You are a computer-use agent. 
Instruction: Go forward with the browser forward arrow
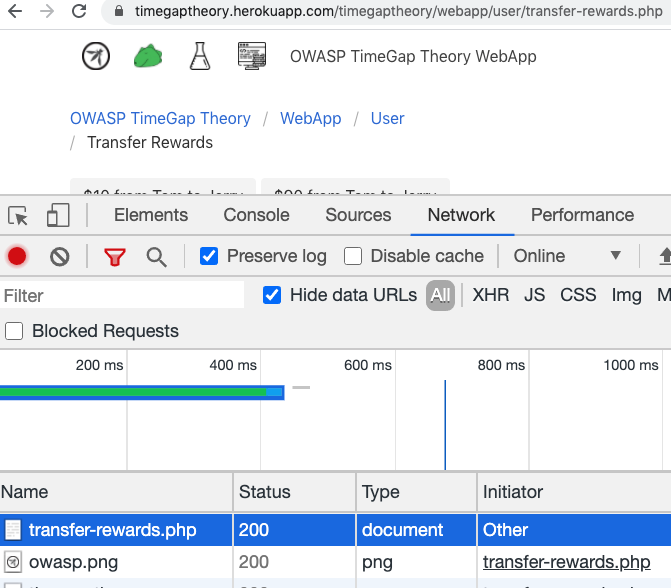click(x=47, y=11)
